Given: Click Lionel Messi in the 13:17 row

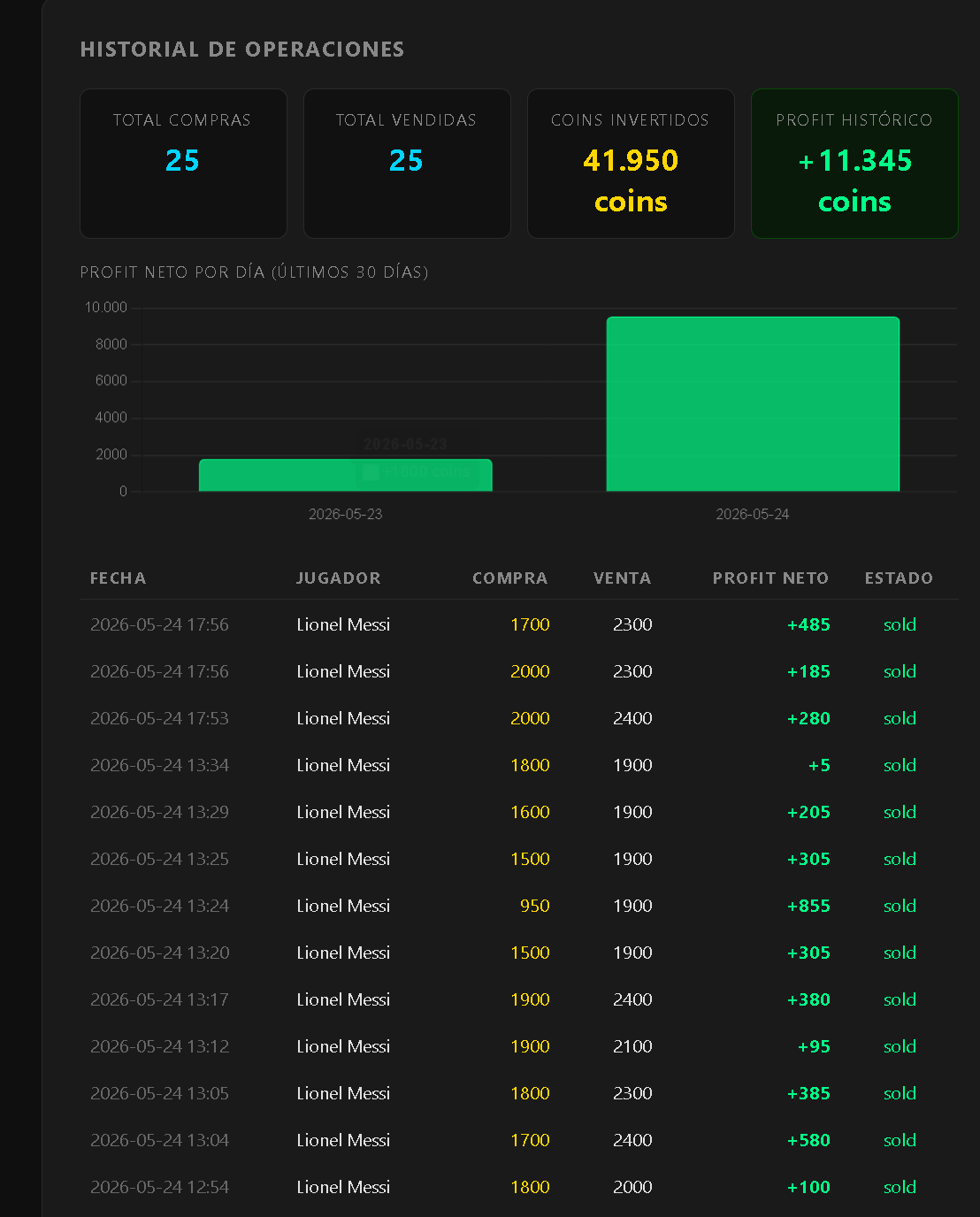Looking at the screenshot, I should point(343,999).
